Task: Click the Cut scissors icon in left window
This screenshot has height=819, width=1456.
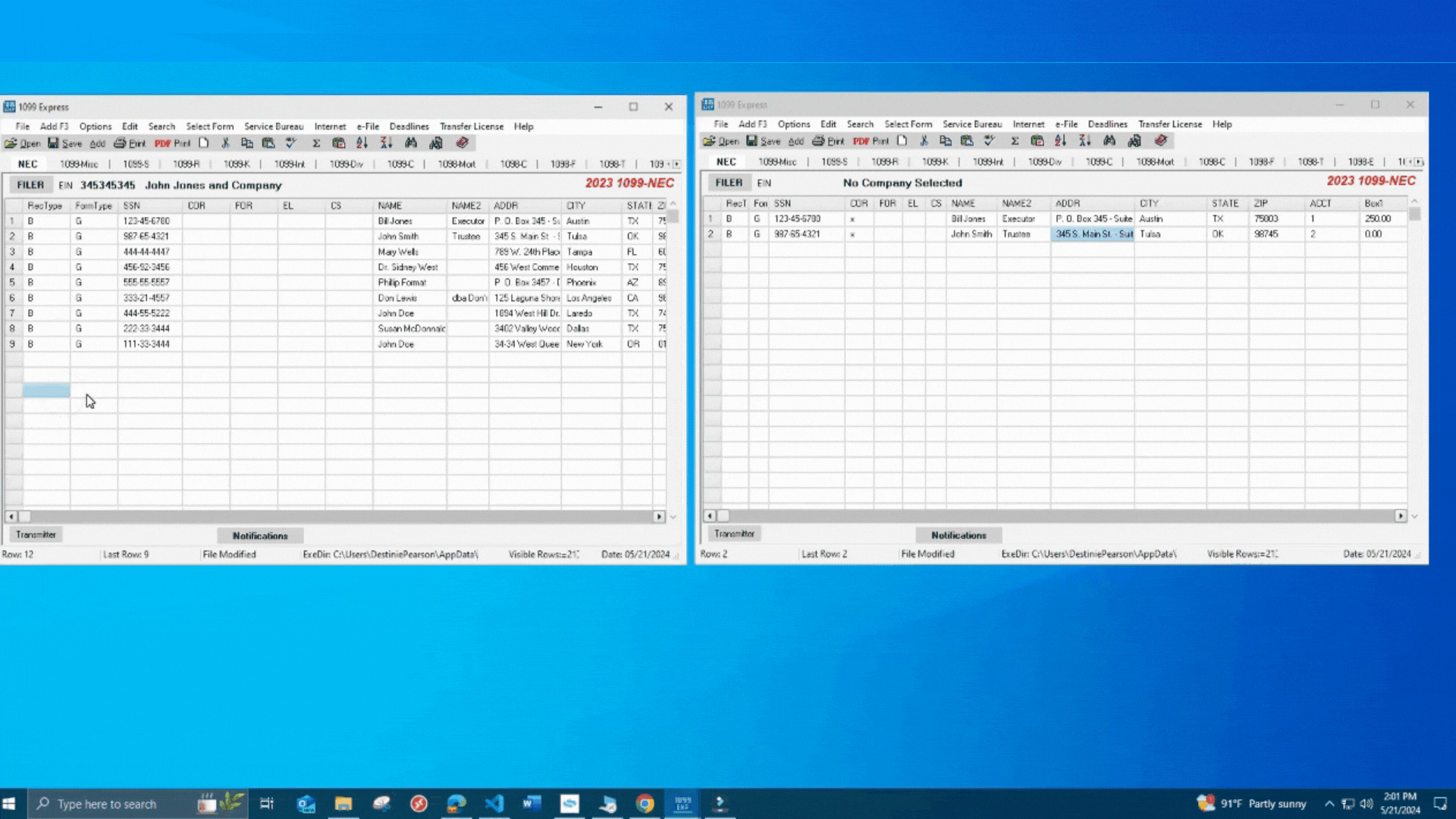Action: (x=225, y=143)
